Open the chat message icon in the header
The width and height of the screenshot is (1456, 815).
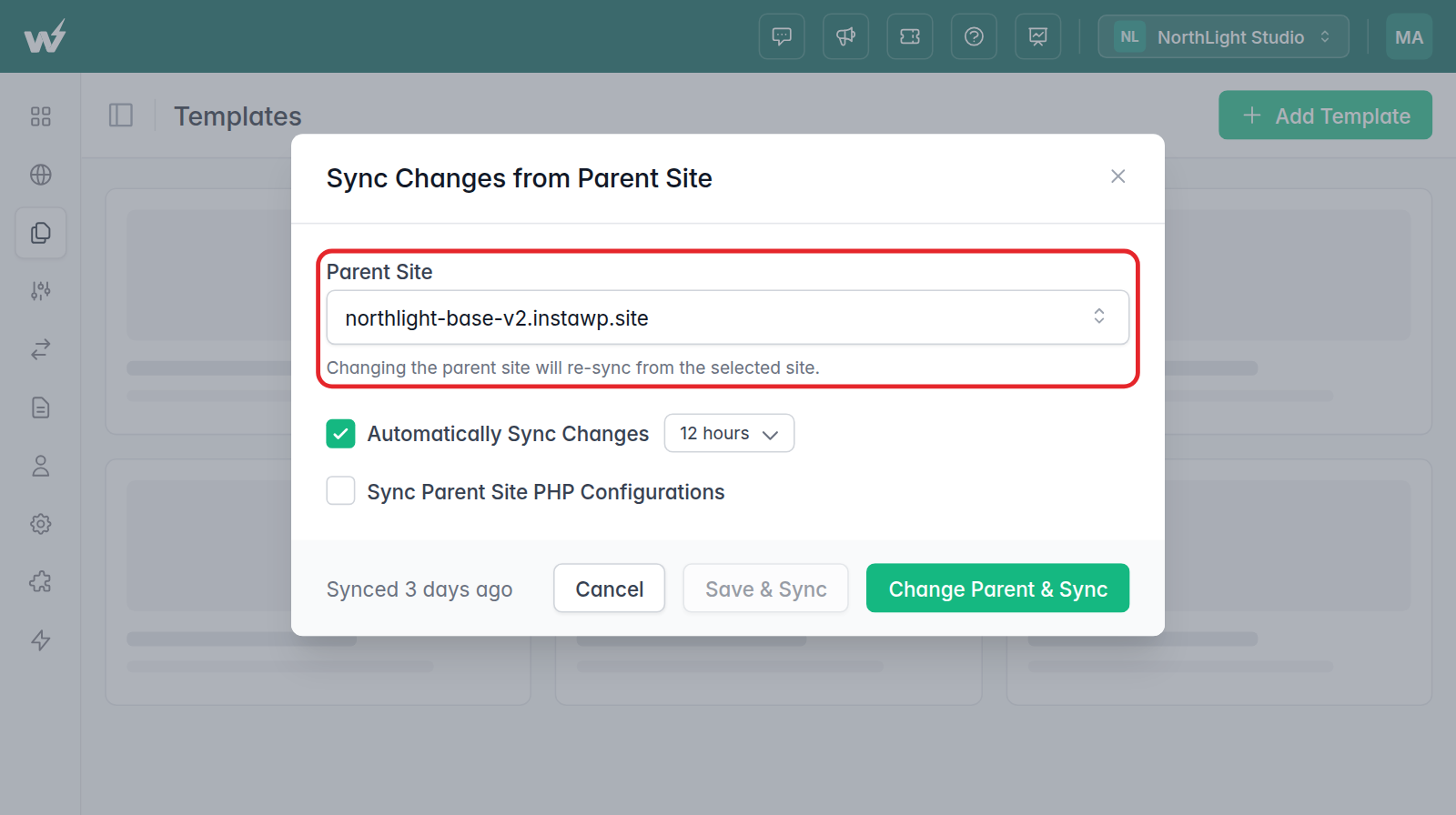coord(782,36)
